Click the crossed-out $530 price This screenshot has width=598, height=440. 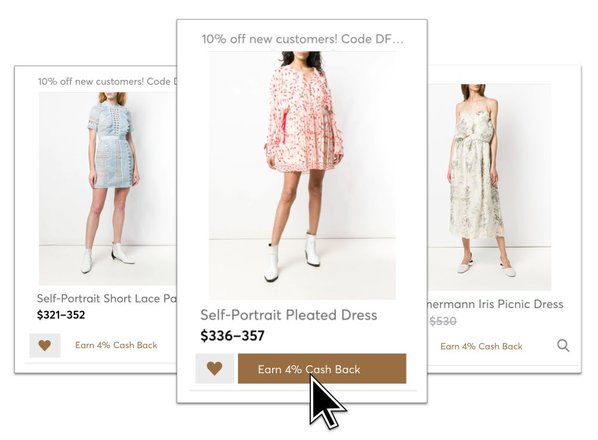click(x=442, y=321)
